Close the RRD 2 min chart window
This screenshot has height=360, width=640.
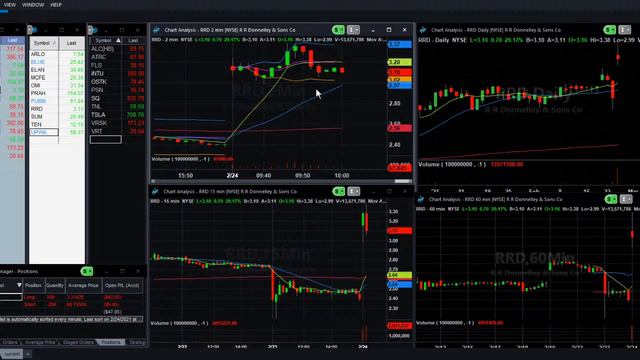[404, 30]
